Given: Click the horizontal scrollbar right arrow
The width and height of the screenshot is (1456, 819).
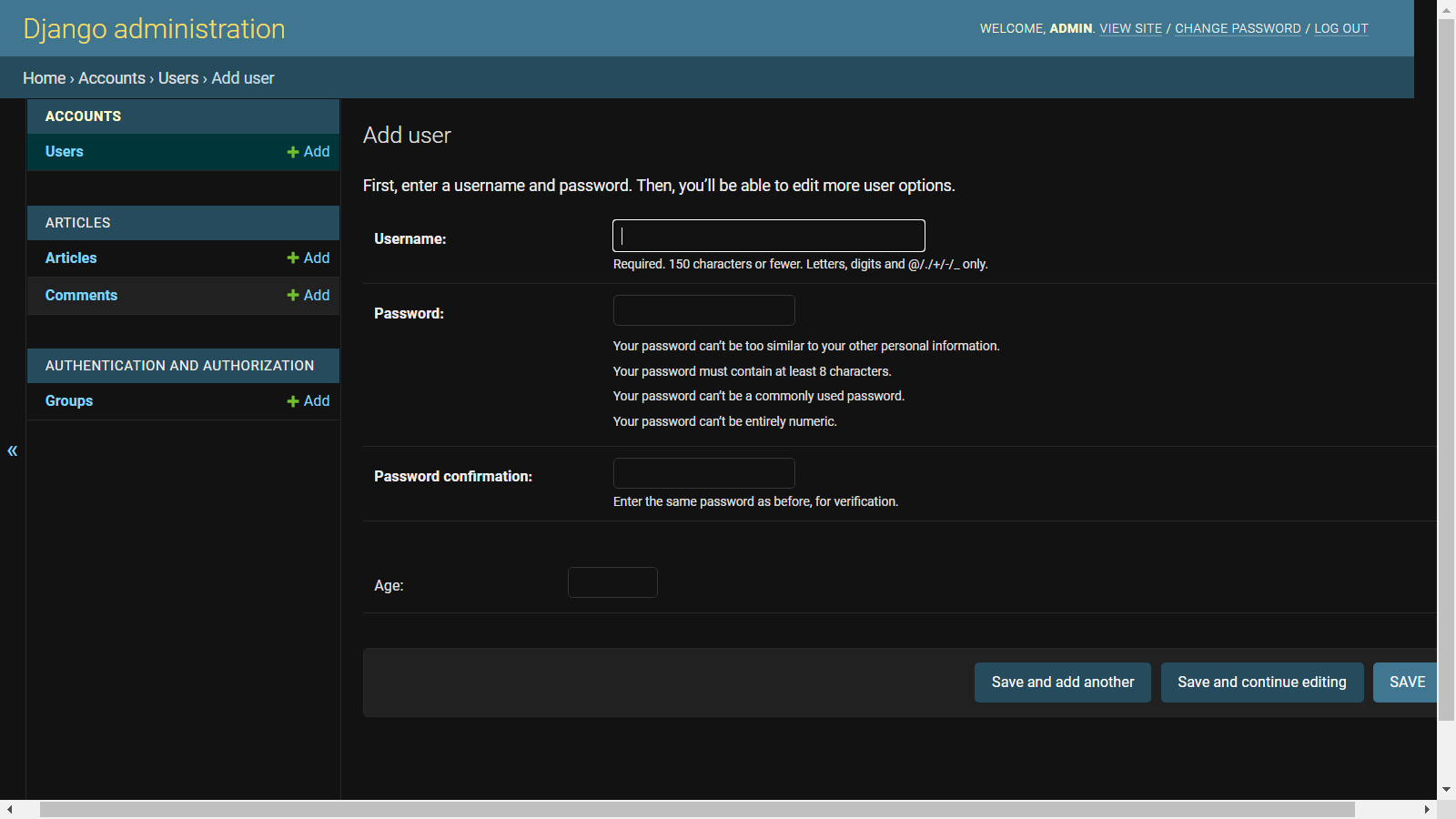Looking at the screenshot, I should click(1427, 810).
